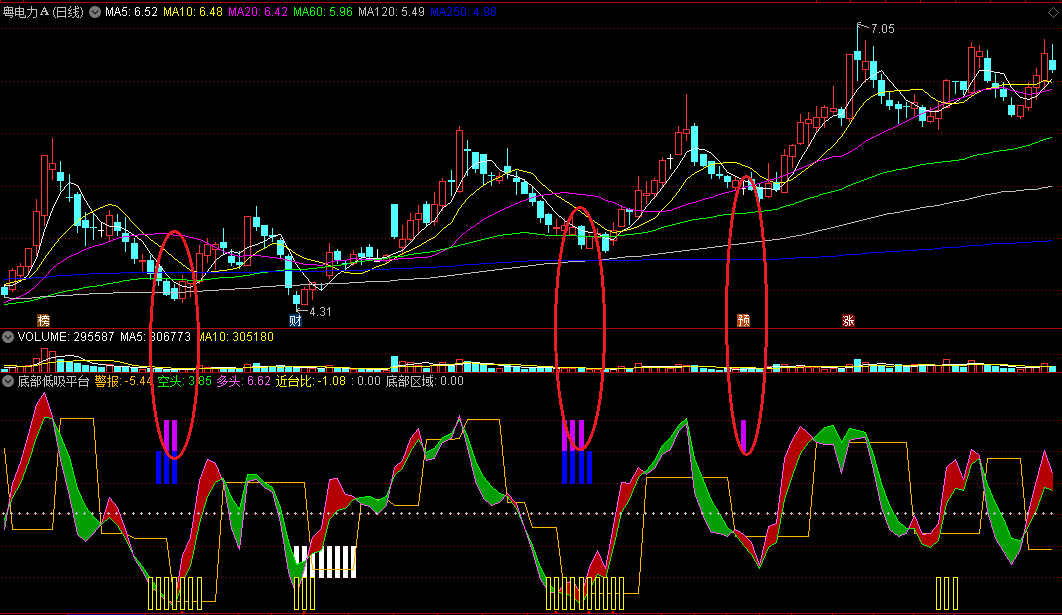Open the 榜 event marker
Viewport: 1062px width, 615px height.
click(43, 320)
